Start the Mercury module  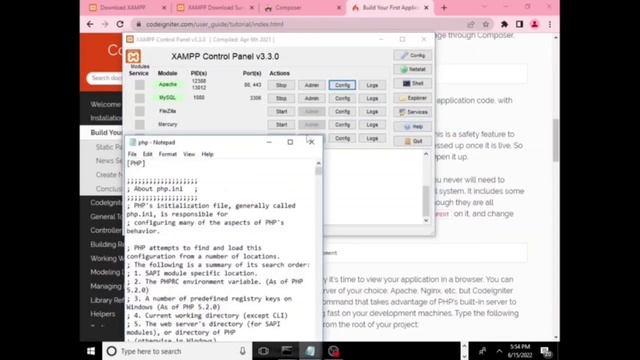point(281,124)
